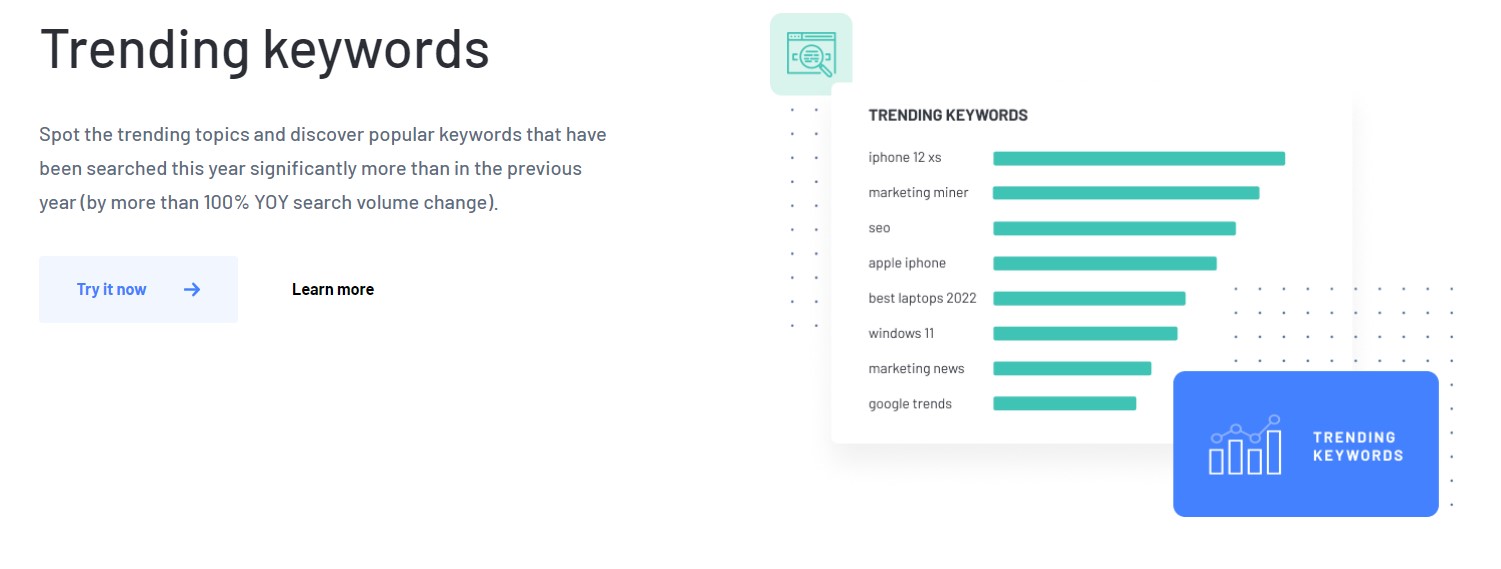Screen dimensions: 1501x569
Task: Click the apple iphone bar
Action: [1104, 263]
